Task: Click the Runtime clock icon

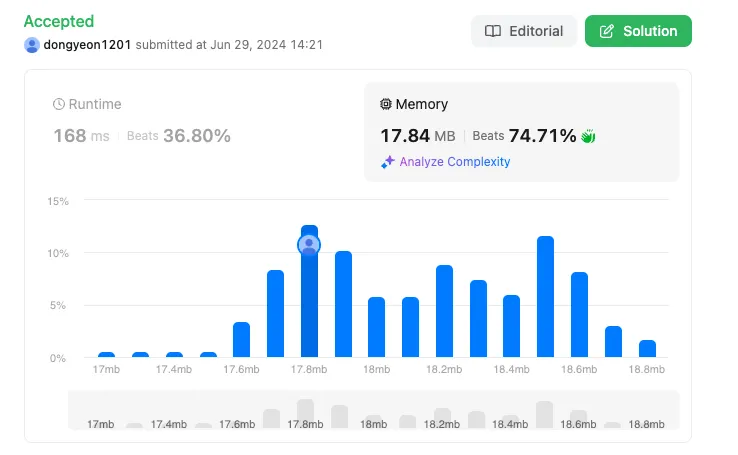Action: click(x=59, y=104)
